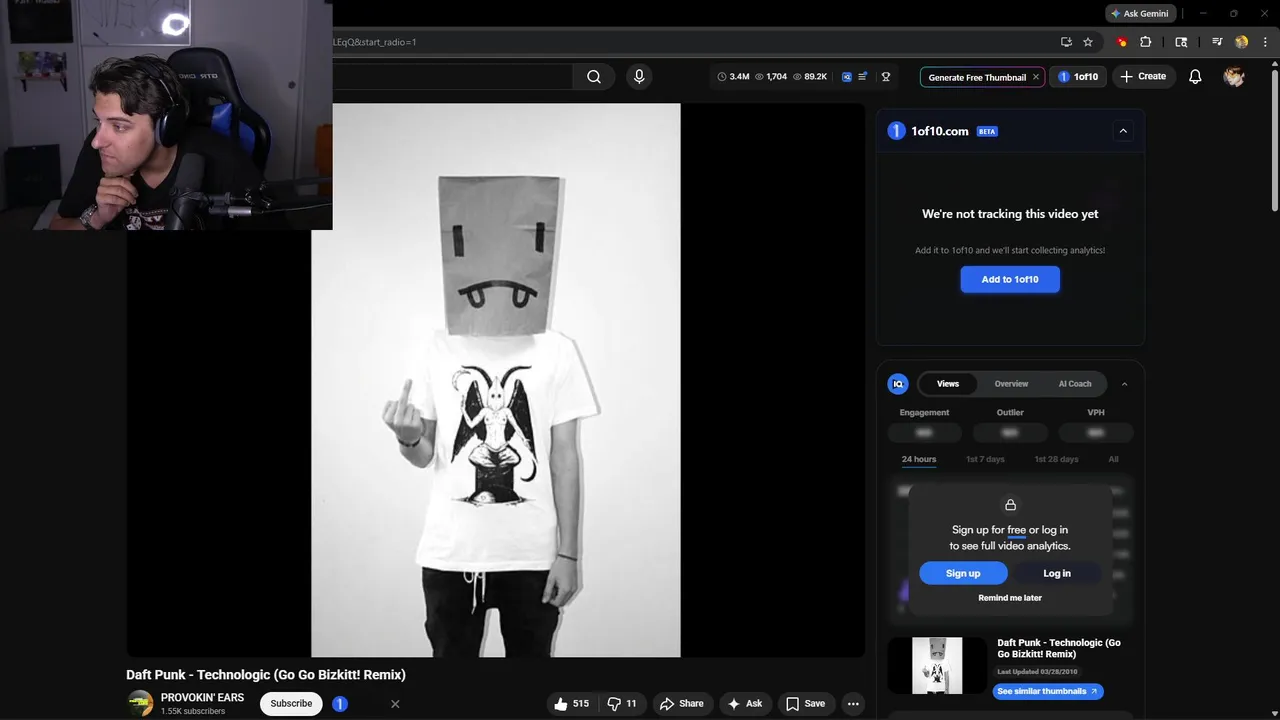Open the Daft Punk thumbnail in sidebar
This screenshot has width=1280, height=720.
[937, 665]
